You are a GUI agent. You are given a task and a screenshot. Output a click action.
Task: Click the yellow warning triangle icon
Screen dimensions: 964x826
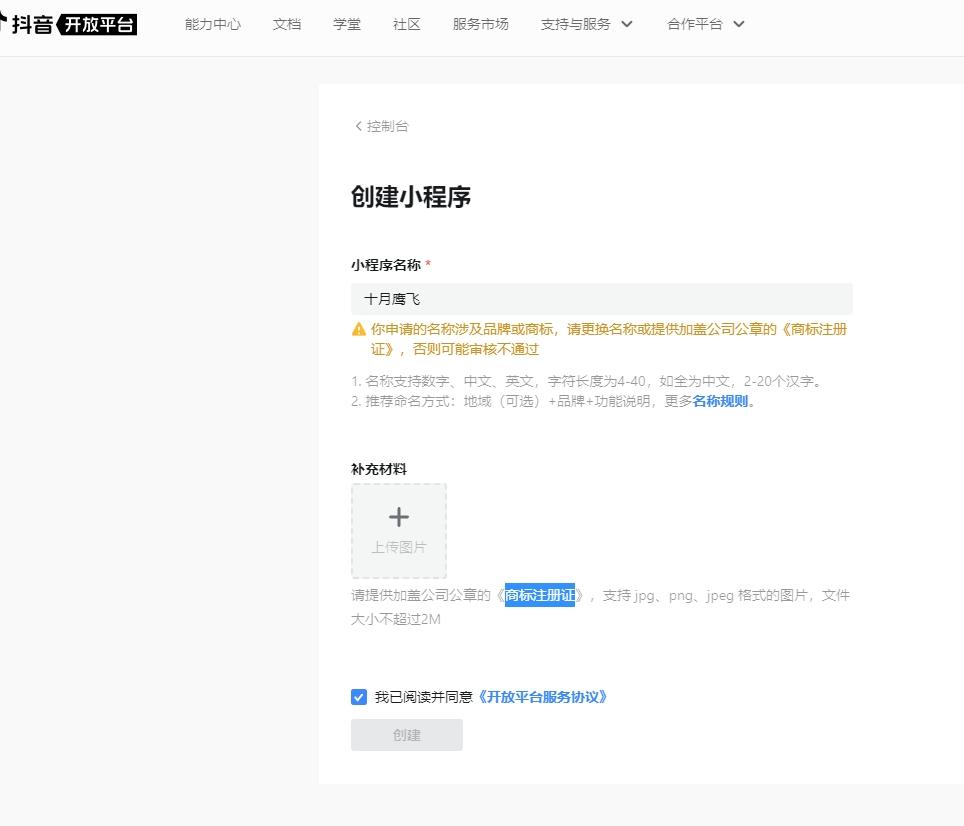359,329
